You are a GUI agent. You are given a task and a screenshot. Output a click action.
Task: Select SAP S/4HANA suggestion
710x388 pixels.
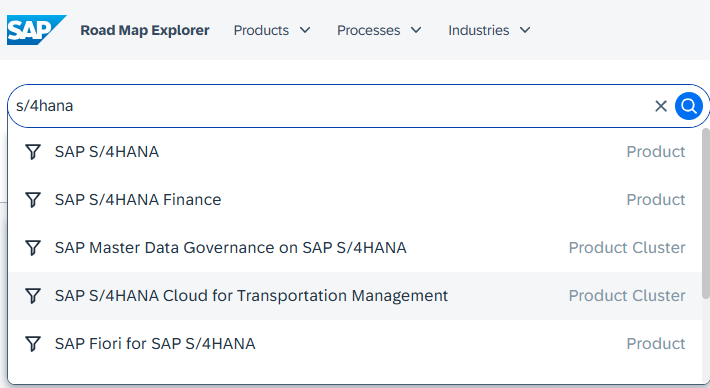[x=355, y=152]
